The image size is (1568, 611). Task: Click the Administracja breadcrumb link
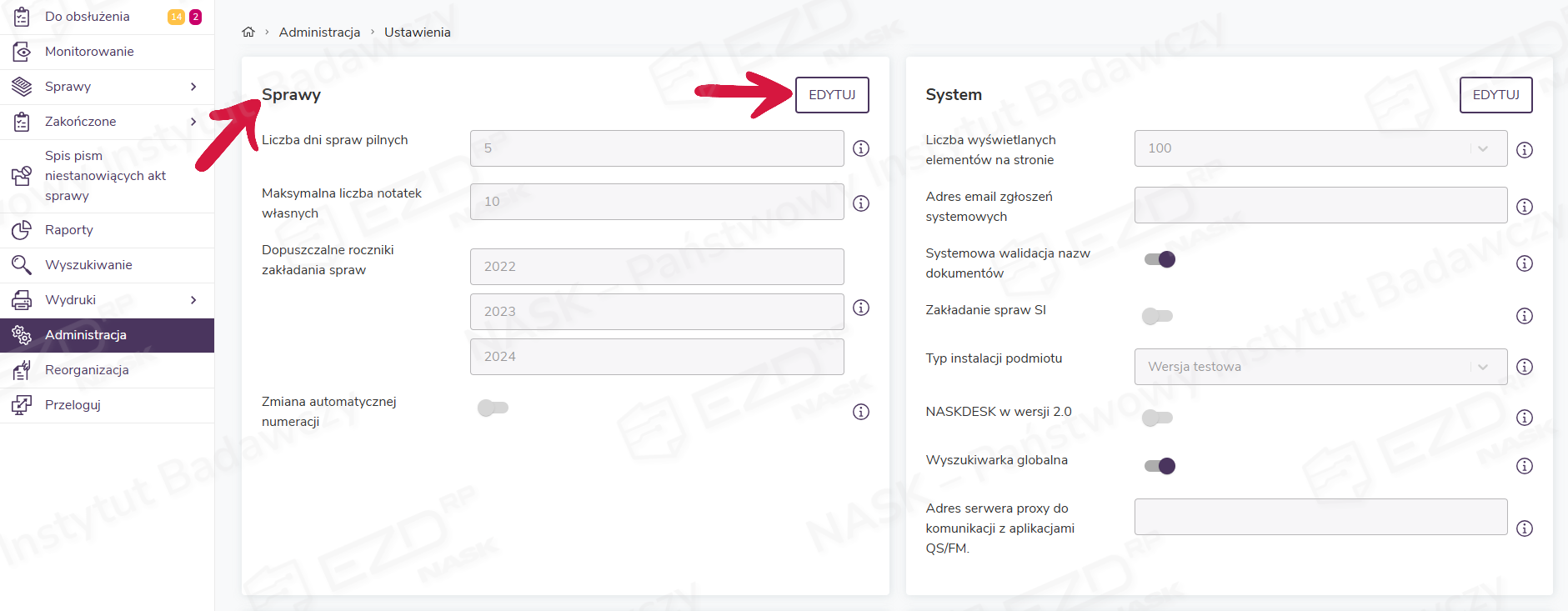coord(319,33)
